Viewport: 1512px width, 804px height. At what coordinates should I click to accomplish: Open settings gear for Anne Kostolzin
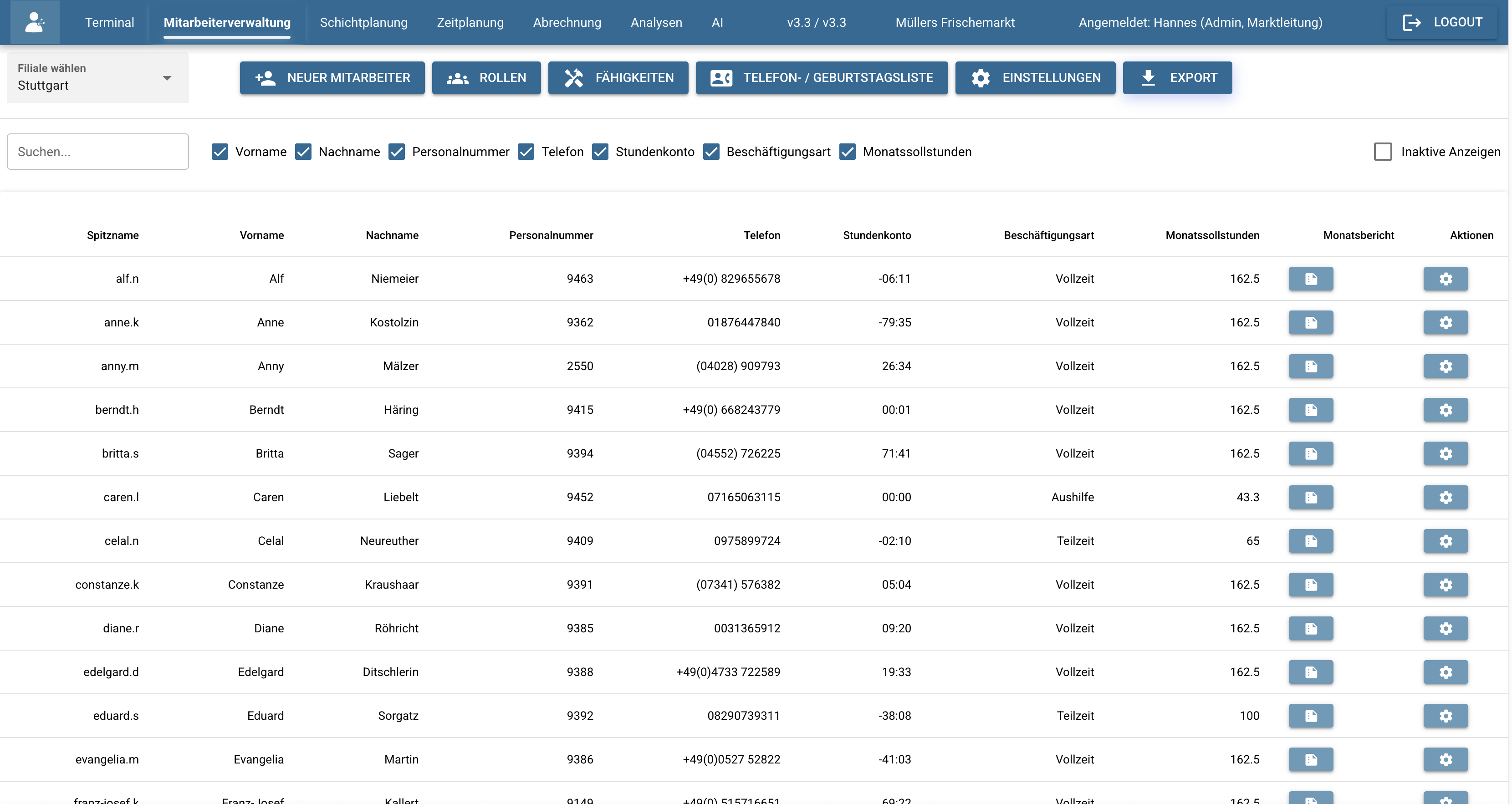click(1445, 322)
